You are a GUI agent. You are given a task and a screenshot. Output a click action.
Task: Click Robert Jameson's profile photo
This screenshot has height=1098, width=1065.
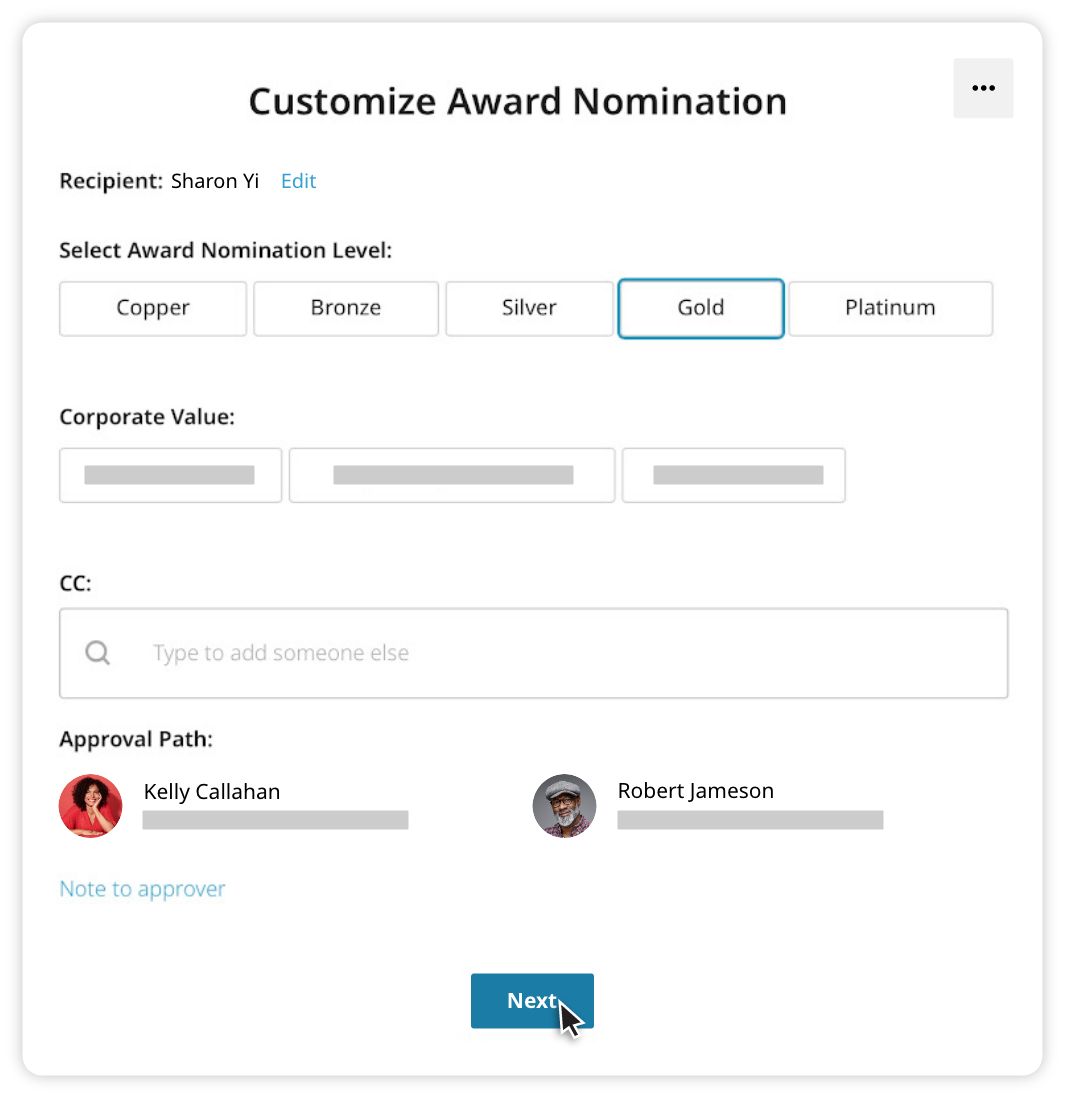[x=564, y=805]
